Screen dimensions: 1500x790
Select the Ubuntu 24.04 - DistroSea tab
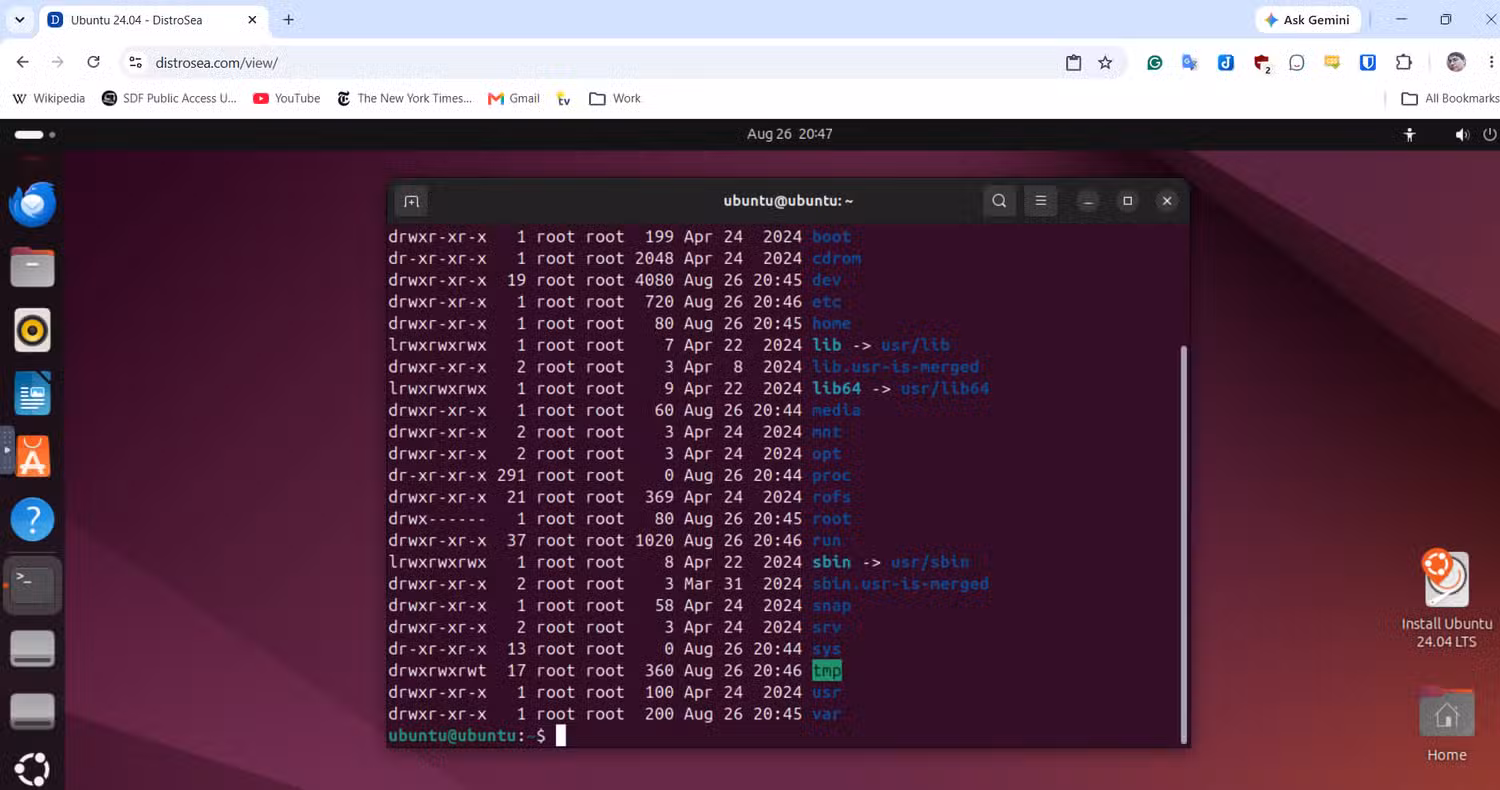[153, 20]
